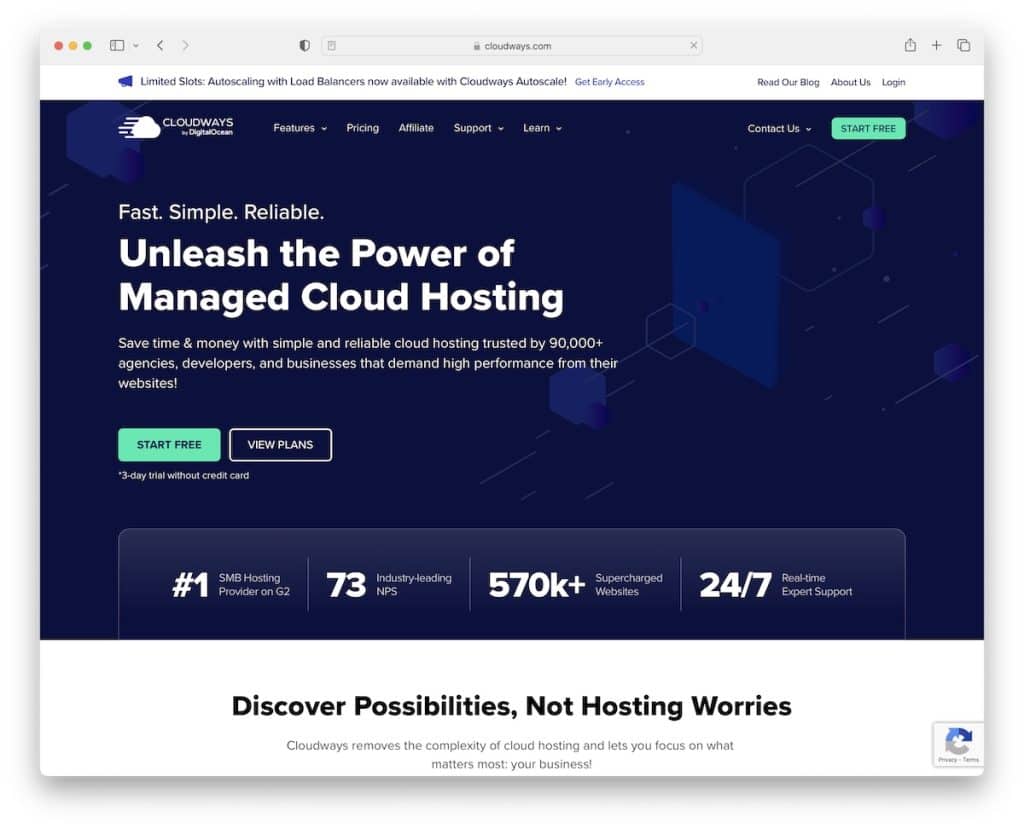Viewport: 1024px width, 829px height.
Task: Open the About Us link
Action: click(x=850, y=82)
